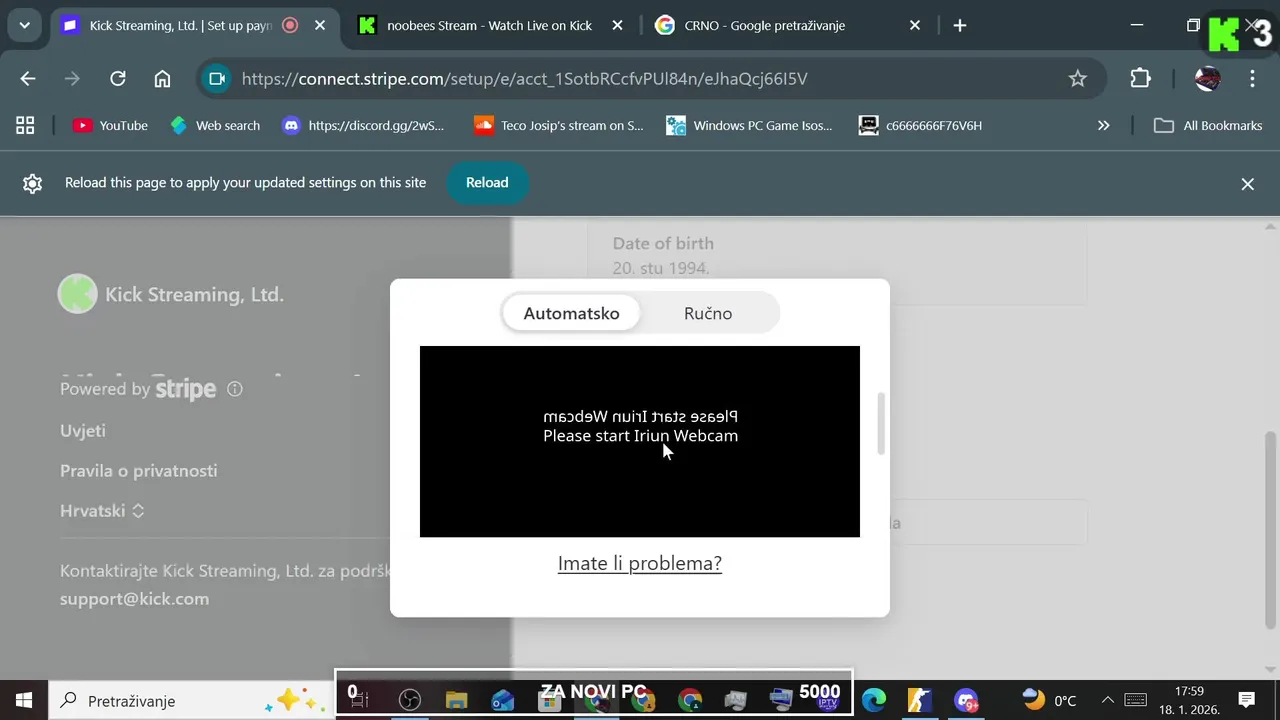Go back to the previous page

[28, 79]
